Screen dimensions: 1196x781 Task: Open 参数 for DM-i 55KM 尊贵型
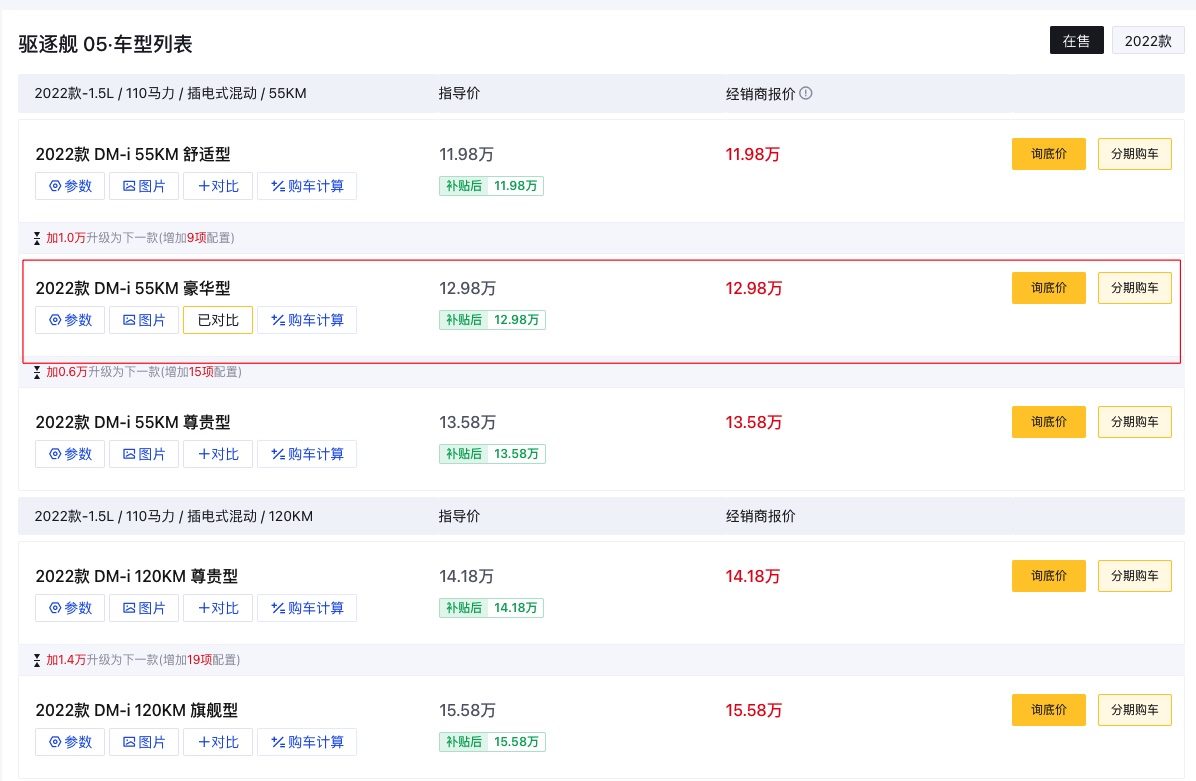70,455
